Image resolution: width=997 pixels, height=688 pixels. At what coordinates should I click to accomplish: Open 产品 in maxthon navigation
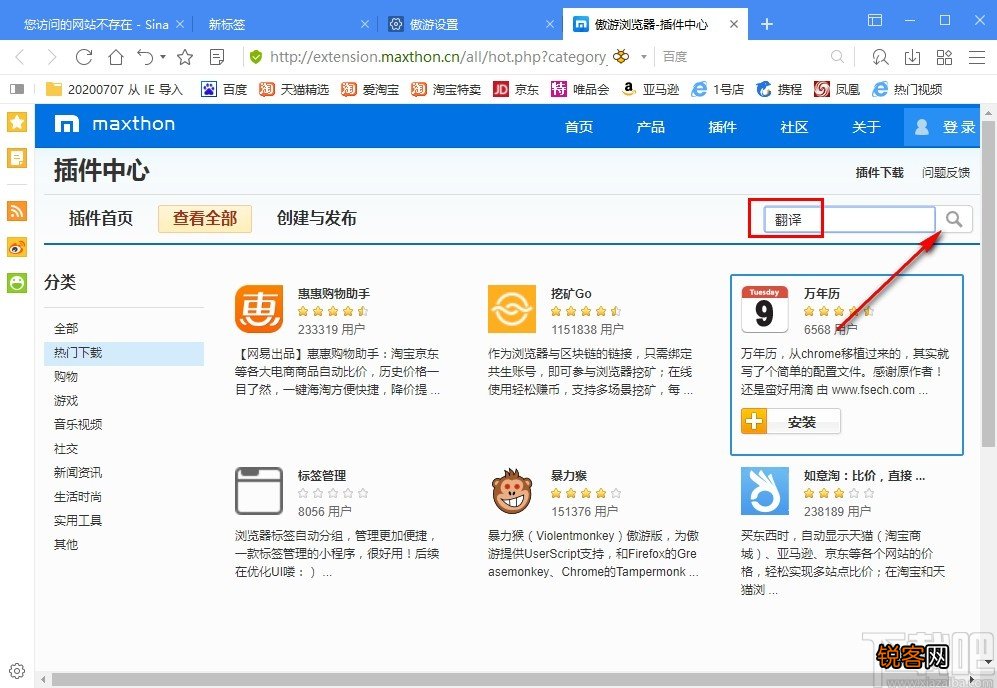click(x=650, y=127)
